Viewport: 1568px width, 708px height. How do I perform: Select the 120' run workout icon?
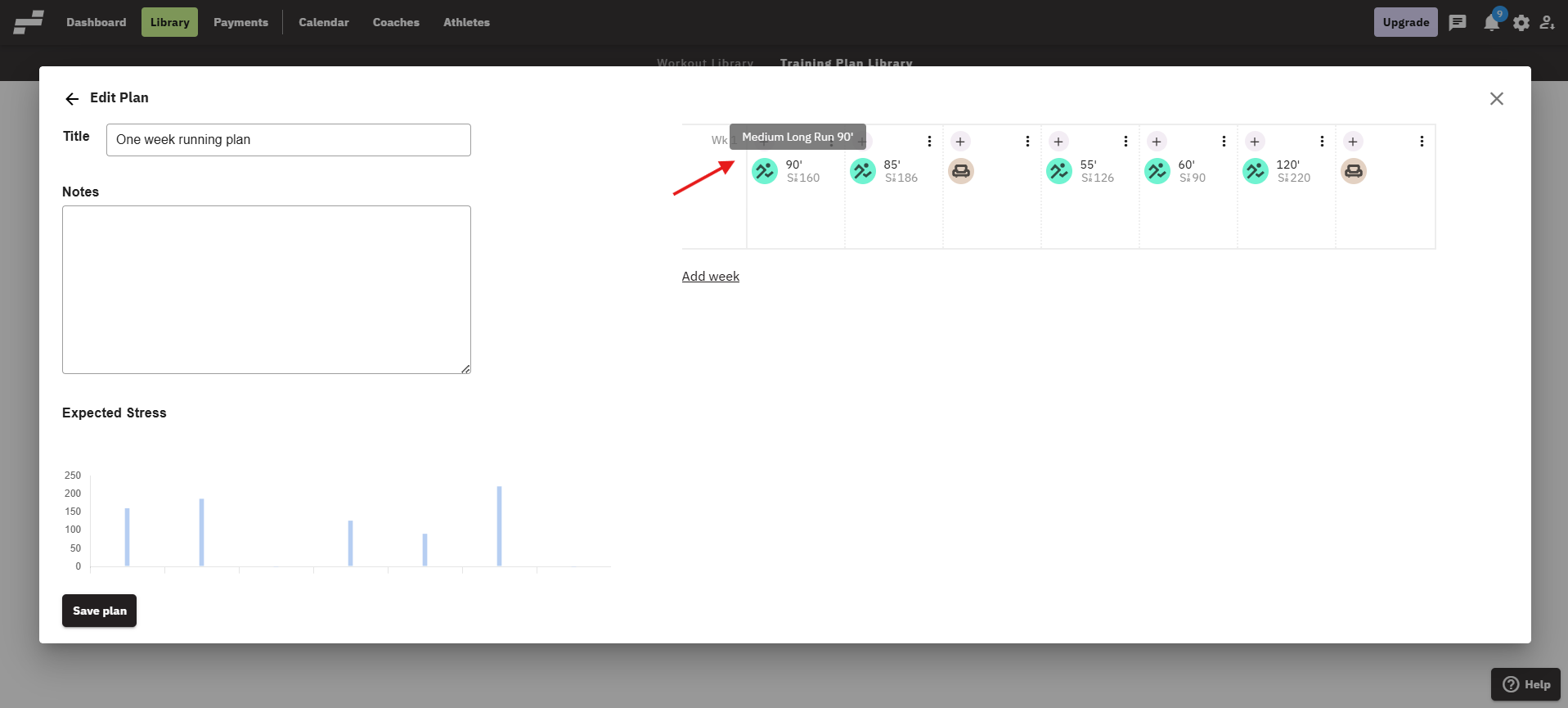click(x=1256, y=171)
